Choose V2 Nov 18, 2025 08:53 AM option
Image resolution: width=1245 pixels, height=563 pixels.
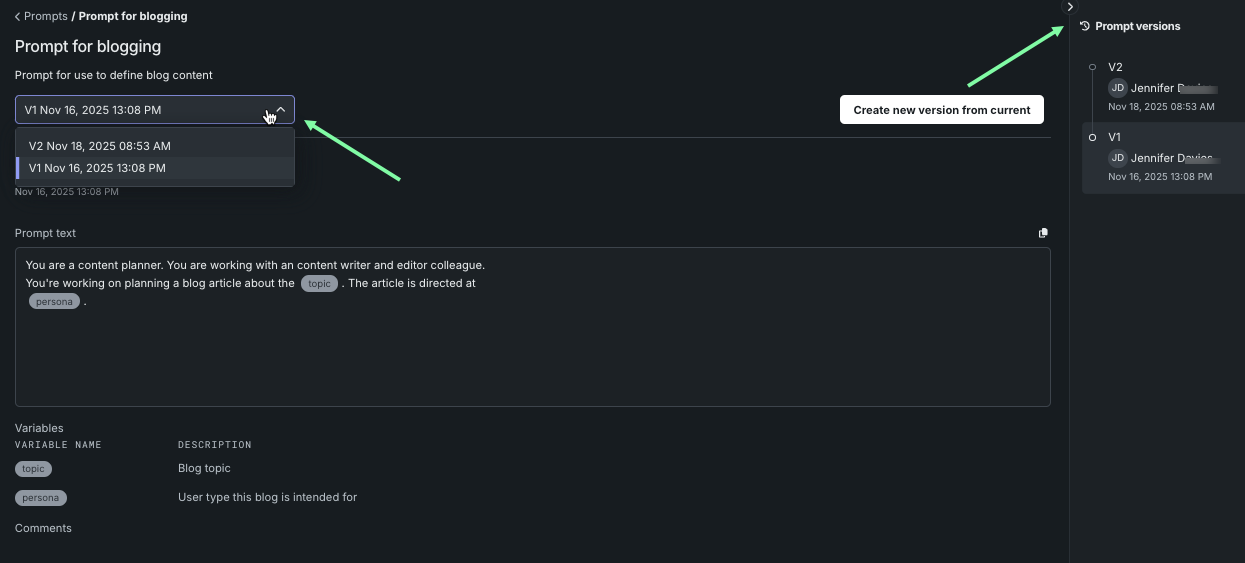tap(100, 146)
